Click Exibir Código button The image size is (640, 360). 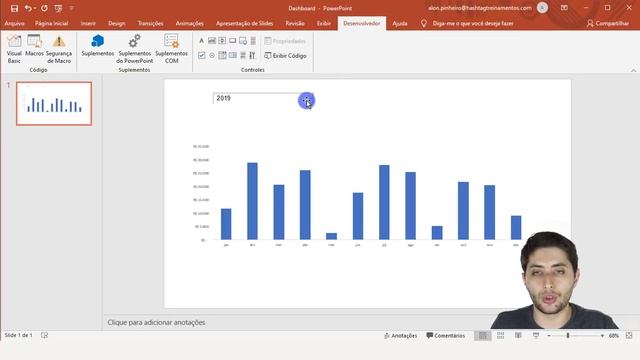[285, 56]
